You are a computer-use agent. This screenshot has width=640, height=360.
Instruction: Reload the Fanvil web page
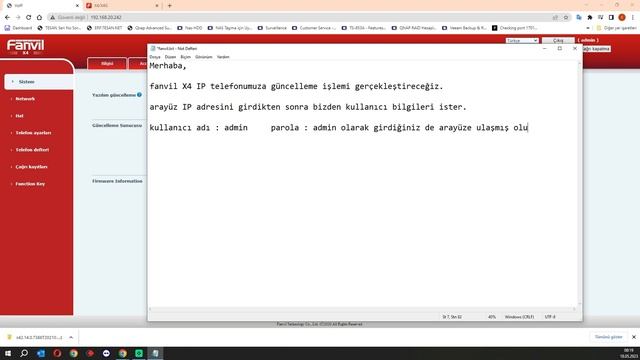tap(29, 17)
